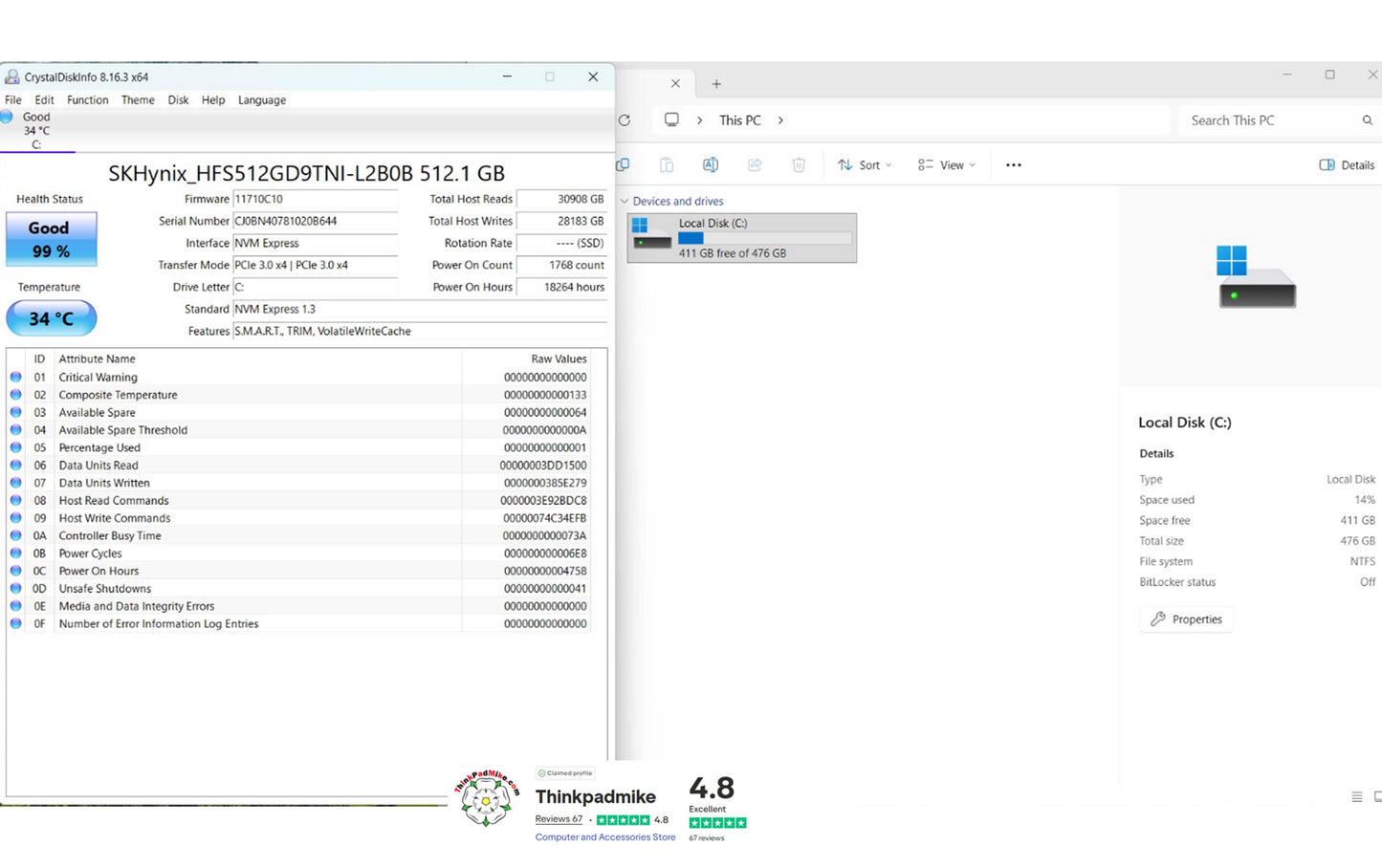
Task: Click the Properties button for Local Disk
Action: pos(1186,619)
